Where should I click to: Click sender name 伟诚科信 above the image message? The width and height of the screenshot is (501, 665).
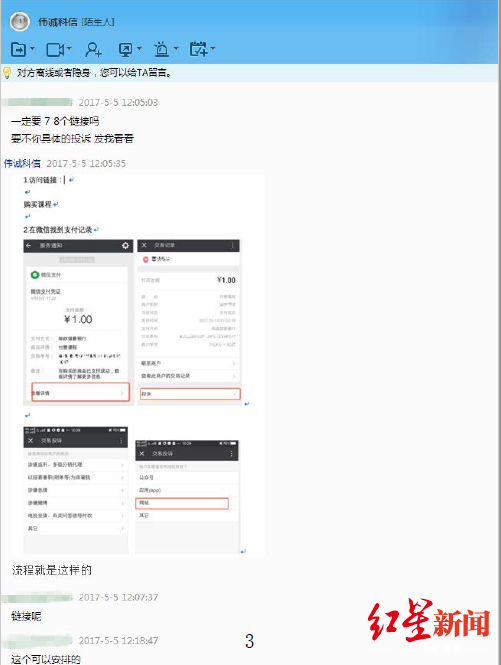pyautogui.click(x=22, y=164)
